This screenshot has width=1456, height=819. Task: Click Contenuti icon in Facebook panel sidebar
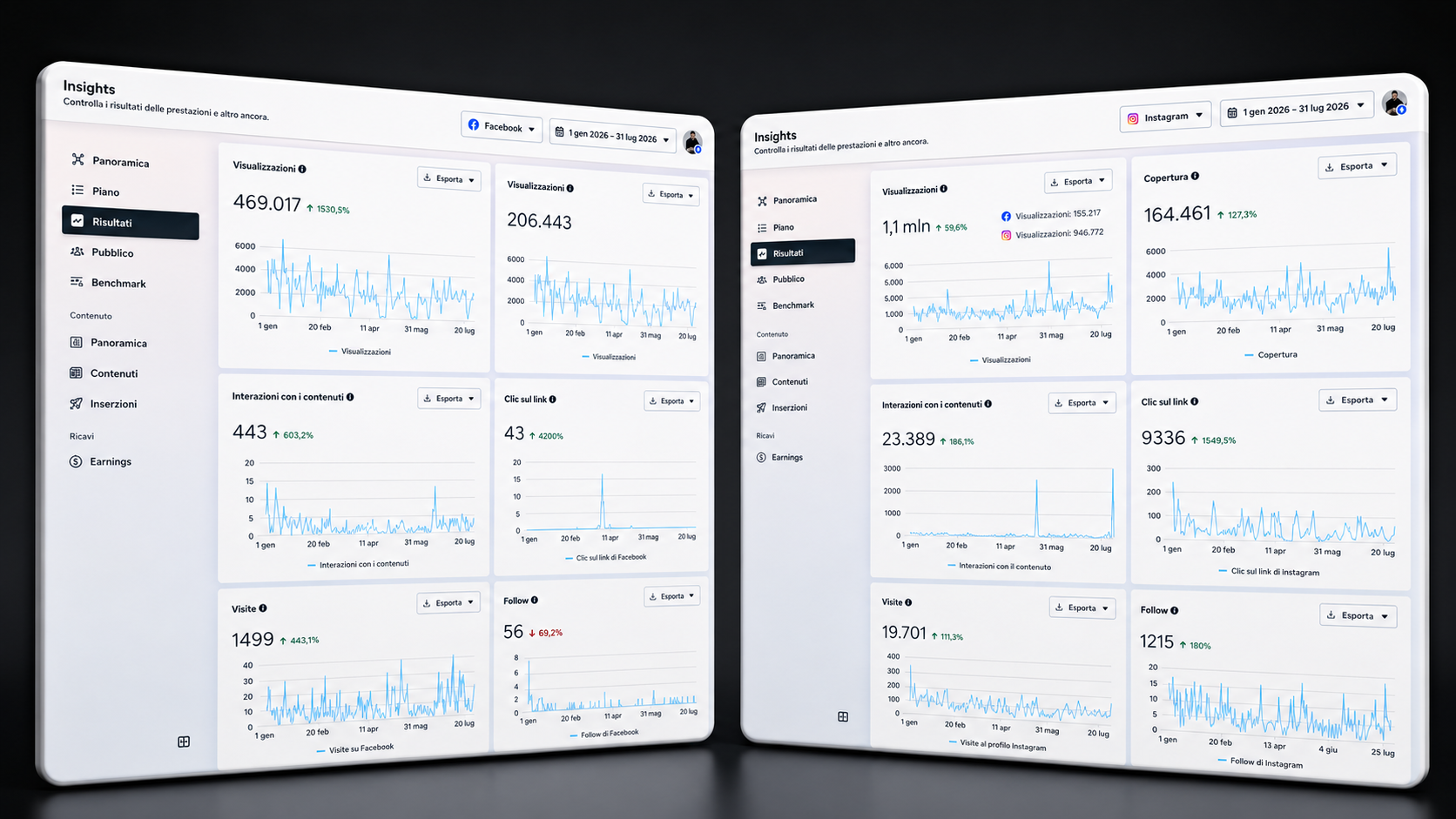[x=76, y=373]
